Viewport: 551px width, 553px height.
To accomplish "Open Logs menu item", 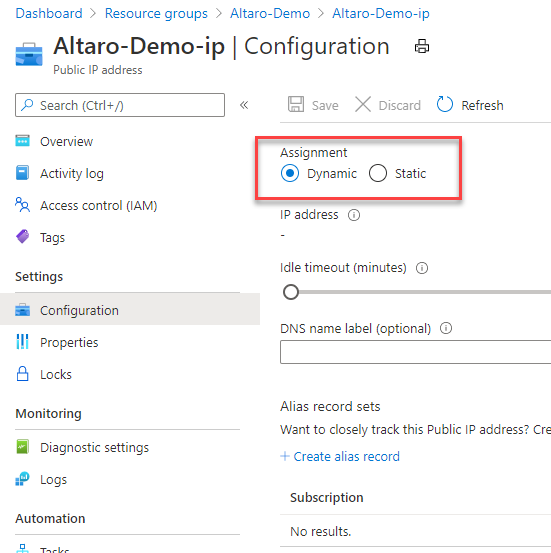I will pos(53,480).
